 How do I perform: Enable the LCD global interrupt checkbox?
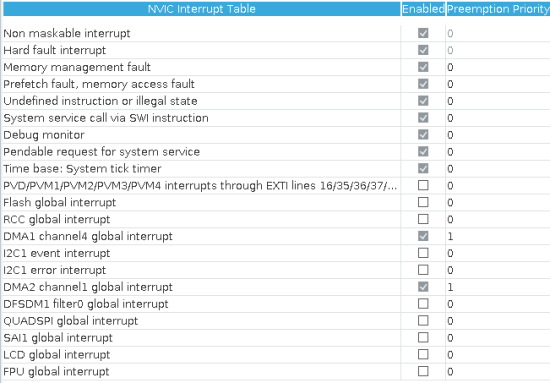point(423,354)
